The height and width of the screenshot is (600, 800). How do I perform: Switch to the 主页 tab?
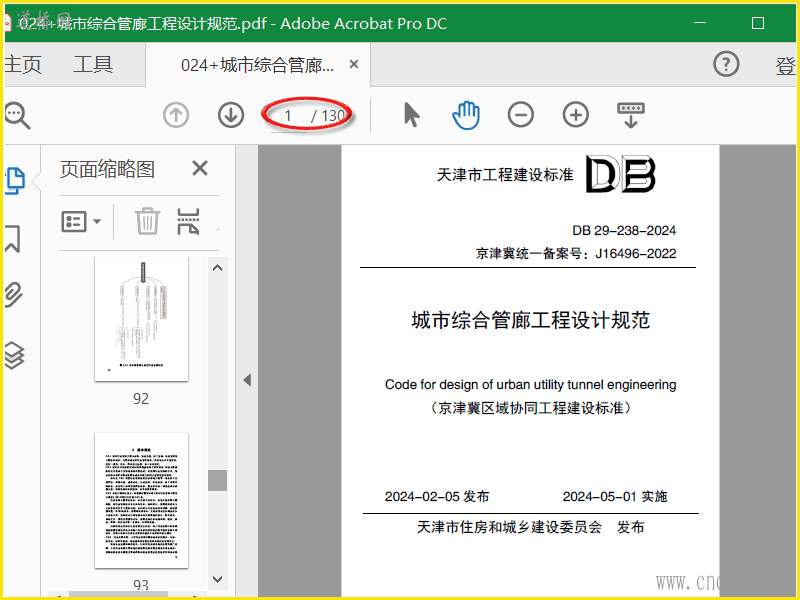pyautogui.click(x=22, y=65)
